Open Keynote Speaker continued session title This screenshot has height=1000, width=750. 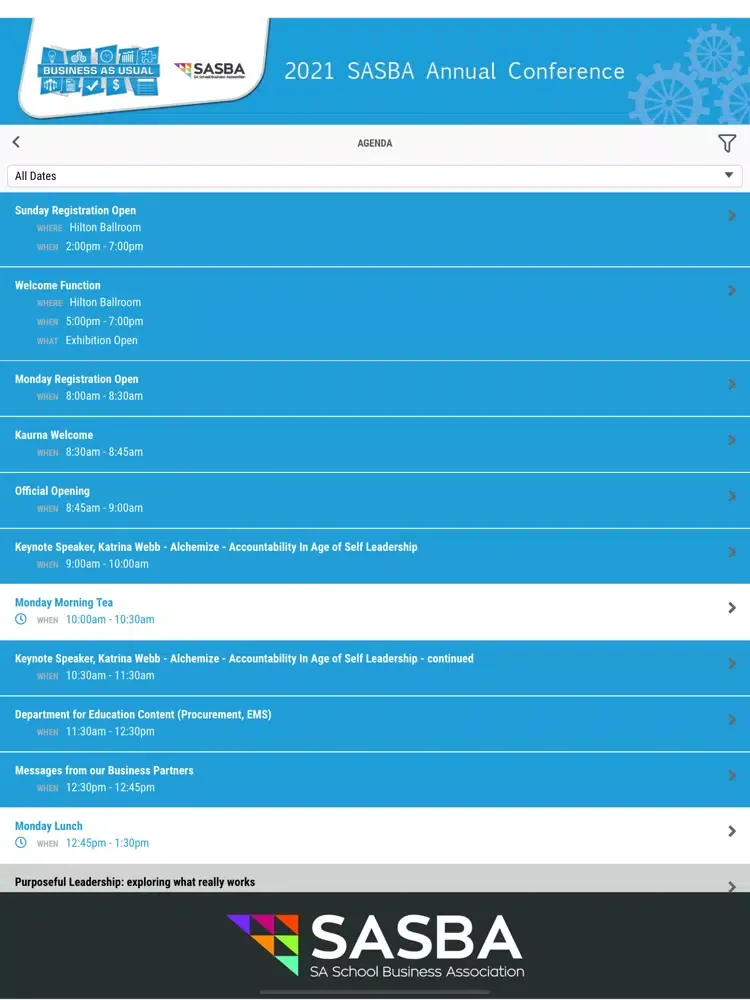tap(244, 658)
